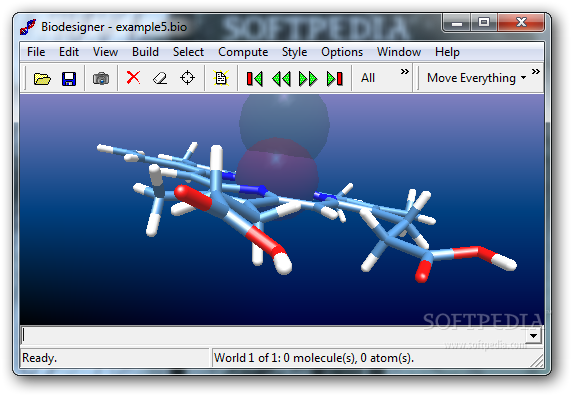The width and height of the screenshot is (572, 396).
Task: Close the Biodesigner window
Action: coord(521,23)
